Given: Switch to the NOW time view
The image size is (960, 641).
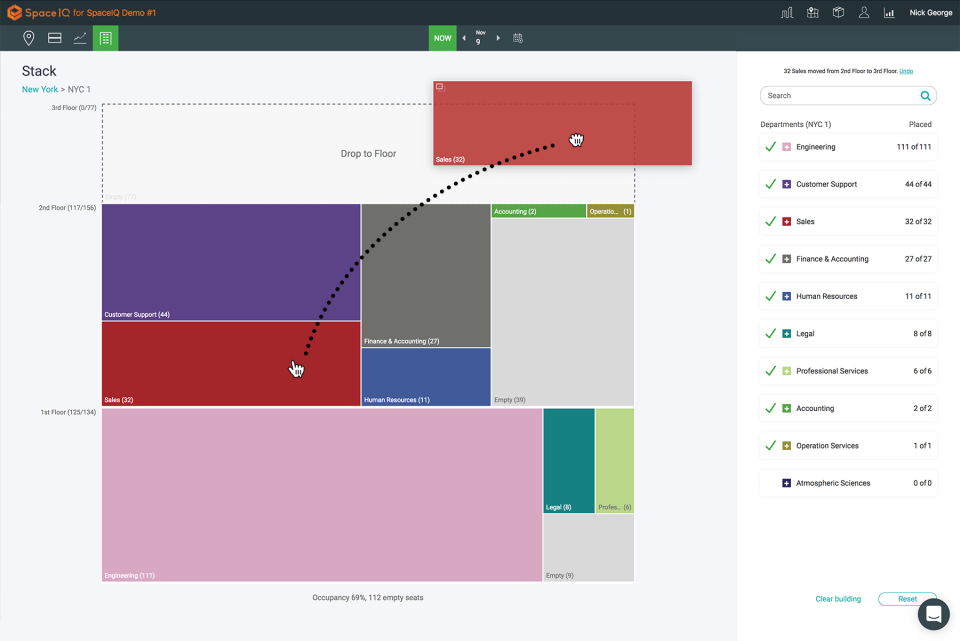Looking at the screenshot, I should [442, 38].
